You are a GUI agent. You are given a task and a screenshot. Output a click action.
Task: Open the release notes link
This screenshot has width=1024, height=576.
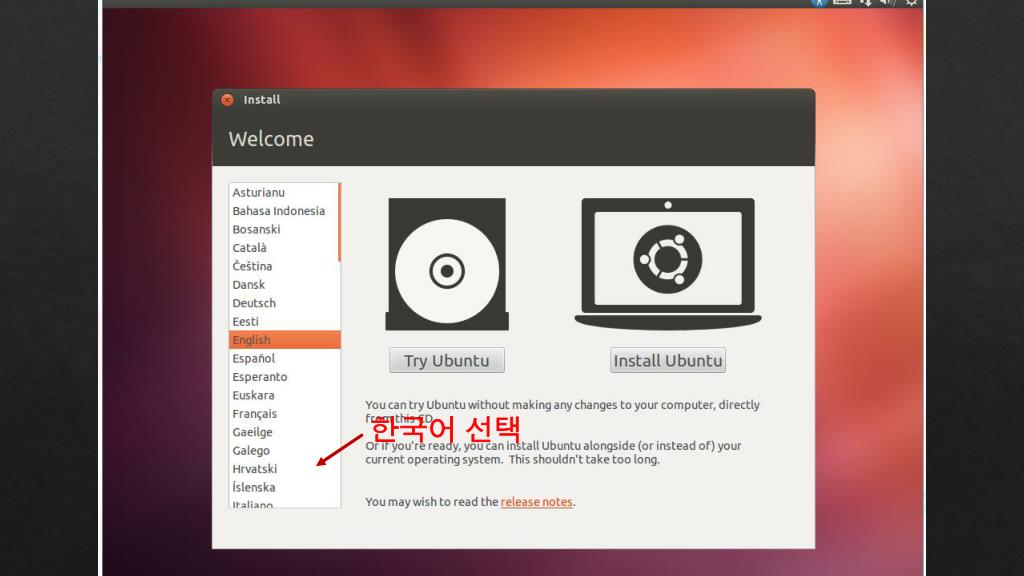(x=536, y=502)
